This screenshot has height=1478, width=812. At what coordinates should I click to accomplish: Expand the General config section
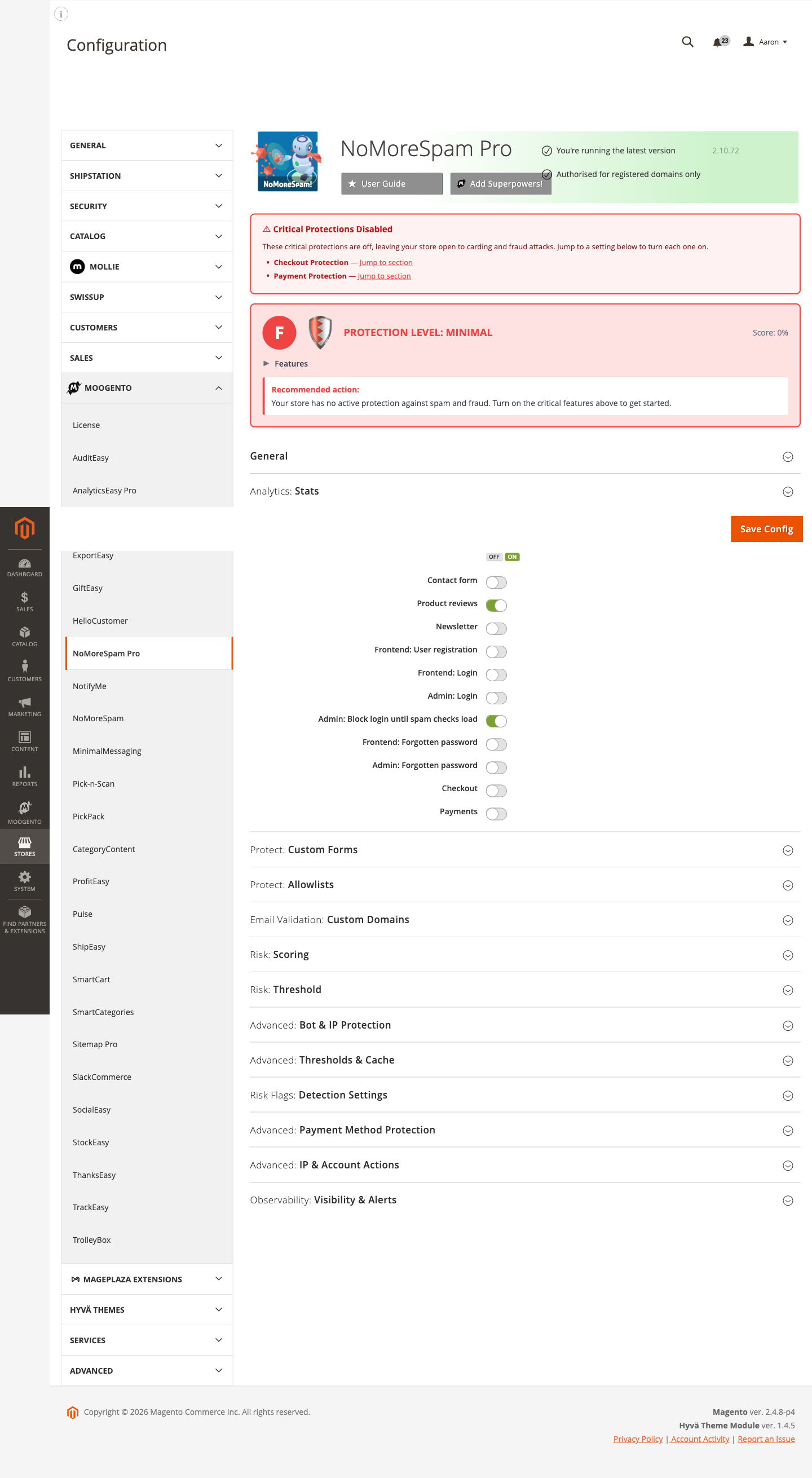click(x=525, y=456)
